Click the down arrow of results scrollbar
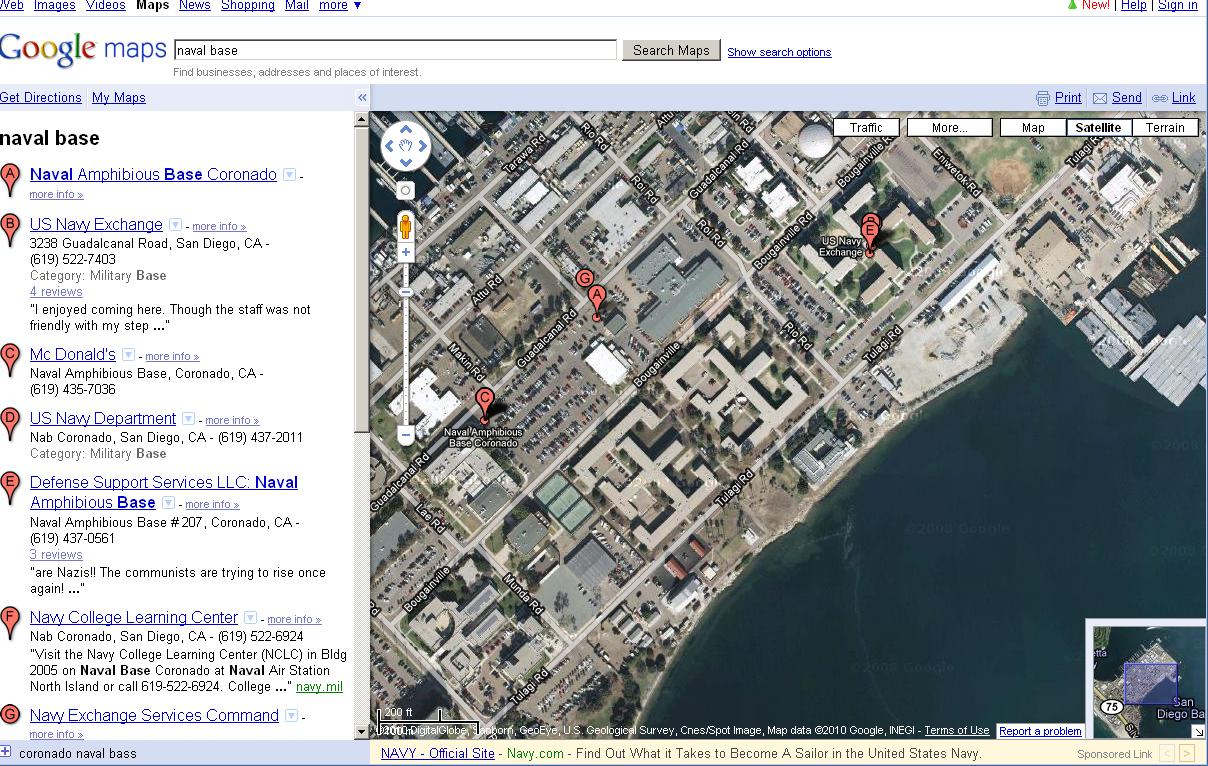Screen dimensions: 1208x766 (x=362, y=732)
